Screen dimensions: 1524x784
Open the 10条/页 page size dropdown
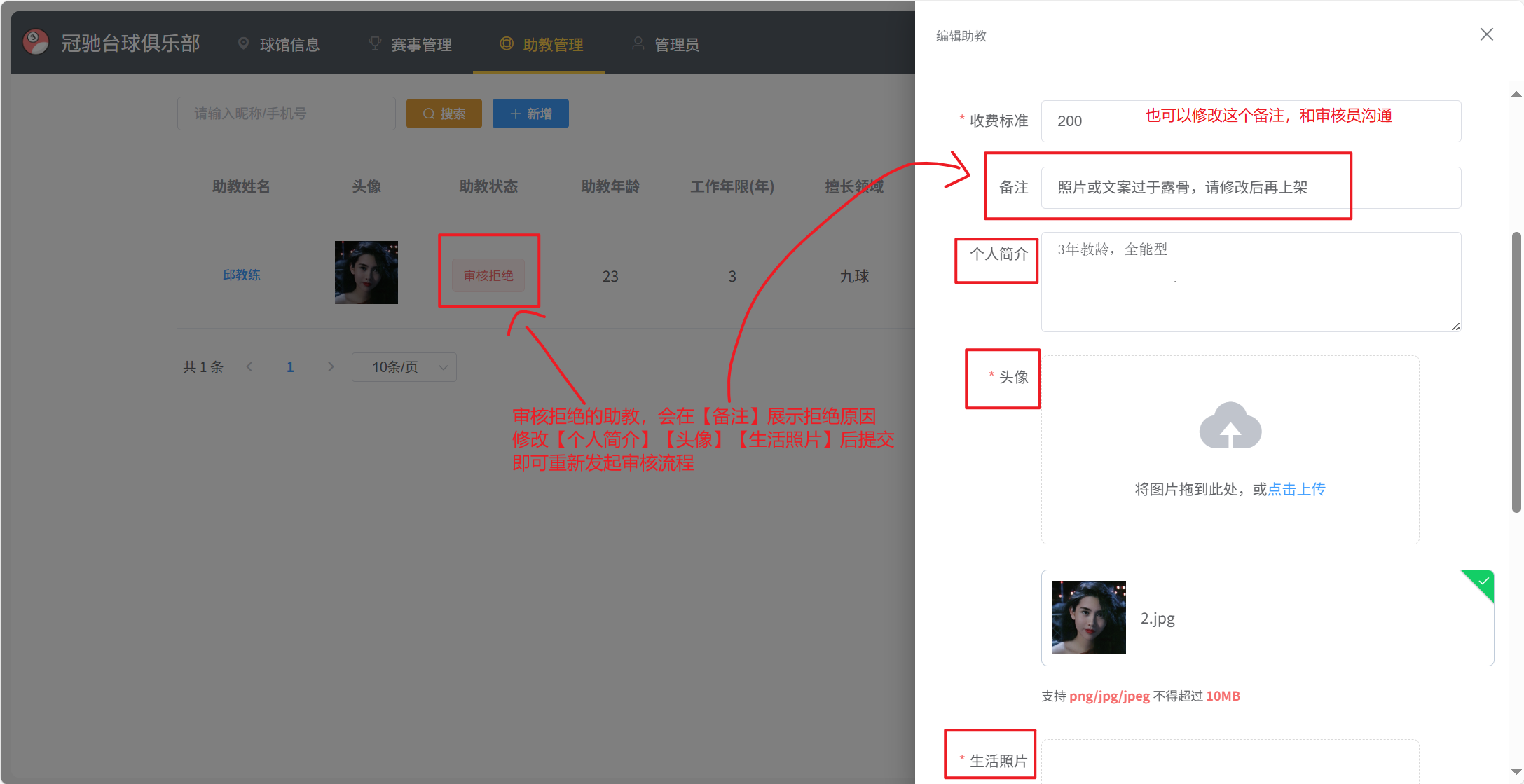coord(404,366)
